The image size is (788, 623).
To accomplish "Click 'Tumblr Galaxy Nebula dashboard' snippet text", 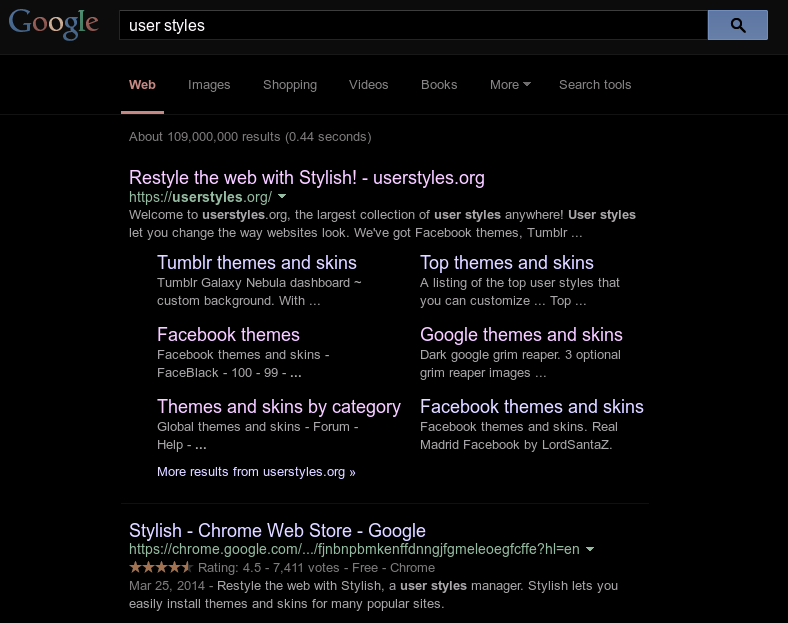I will 259,291.
